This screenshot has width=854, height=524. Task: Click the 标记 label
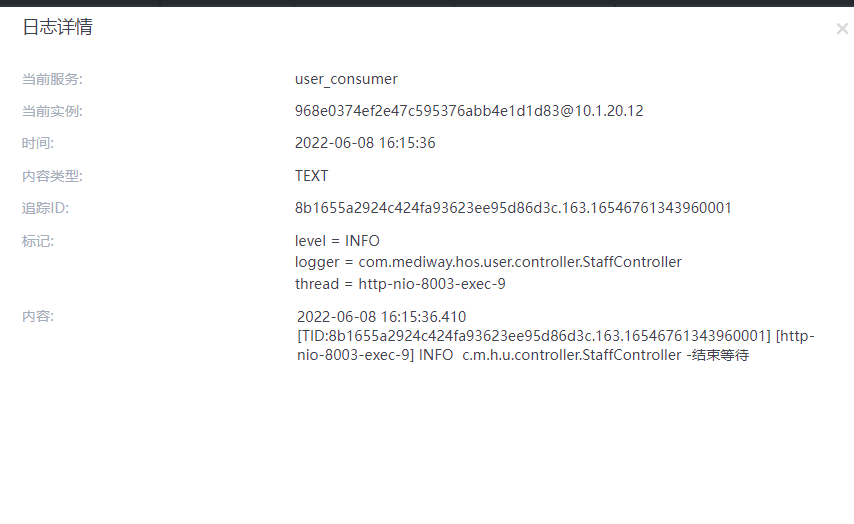[38, 241]
